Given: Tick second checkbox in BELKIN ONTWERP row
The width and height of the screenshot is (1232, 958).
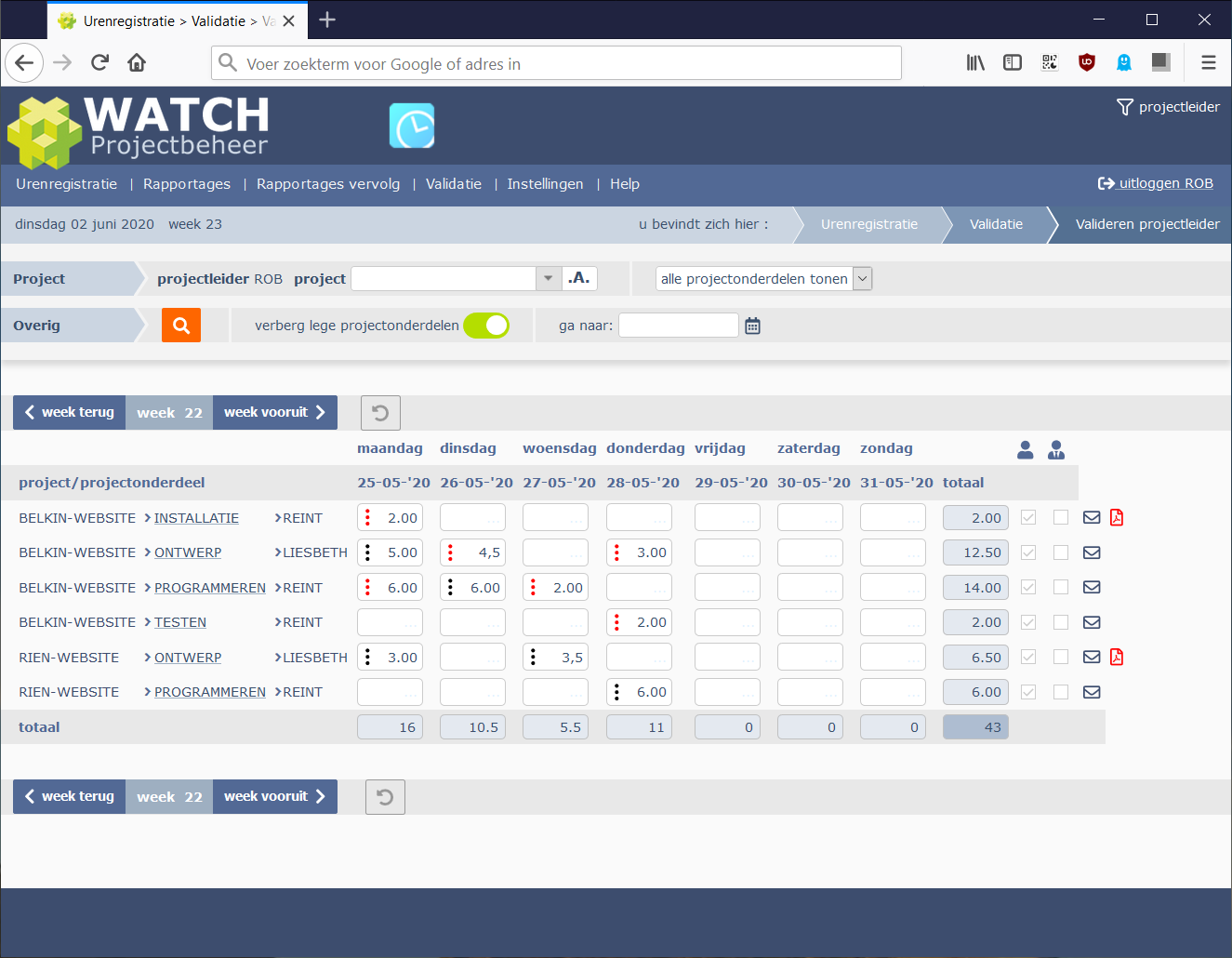Looking at the screenshot, I should (x=1061, y=552).
